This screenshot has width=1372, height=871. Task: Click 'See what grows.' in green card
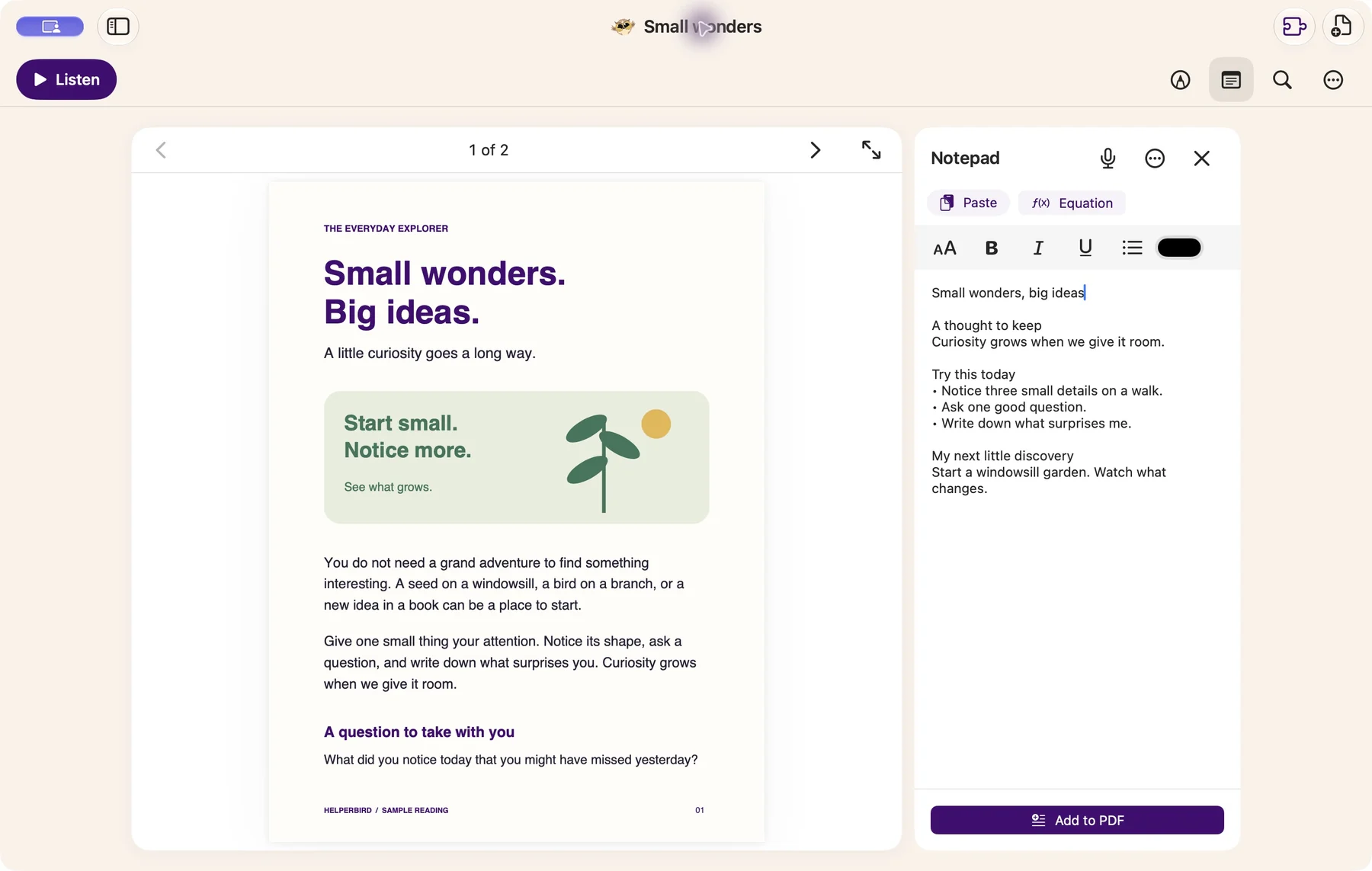point(388,487)
